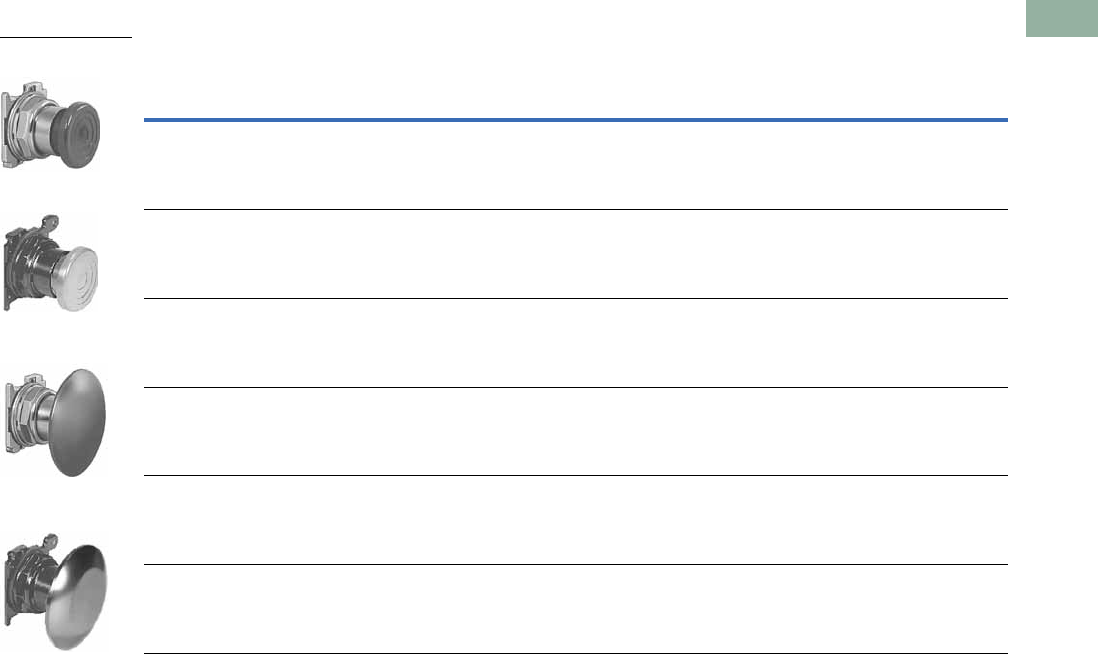Click the blue horizontal header line
The image size is (1098, 654).
pyautogui.click(x=575, y=121)
